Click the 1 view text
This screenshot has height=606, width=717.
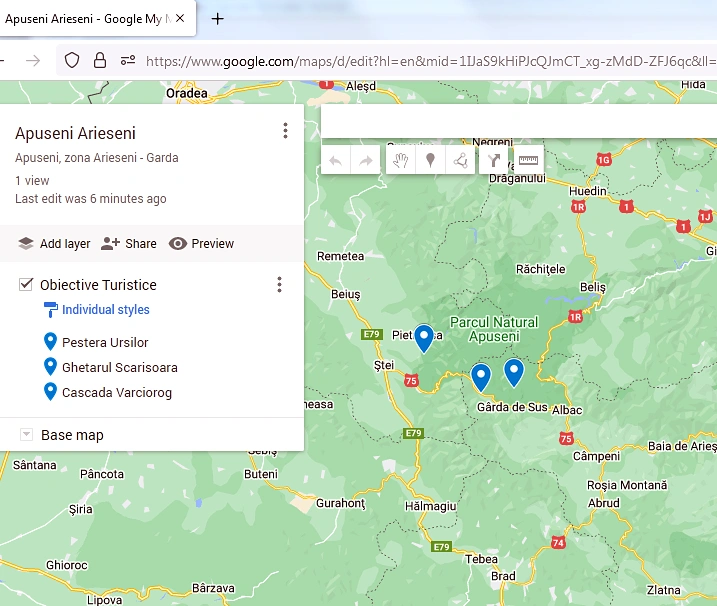(x=32, y=181)
